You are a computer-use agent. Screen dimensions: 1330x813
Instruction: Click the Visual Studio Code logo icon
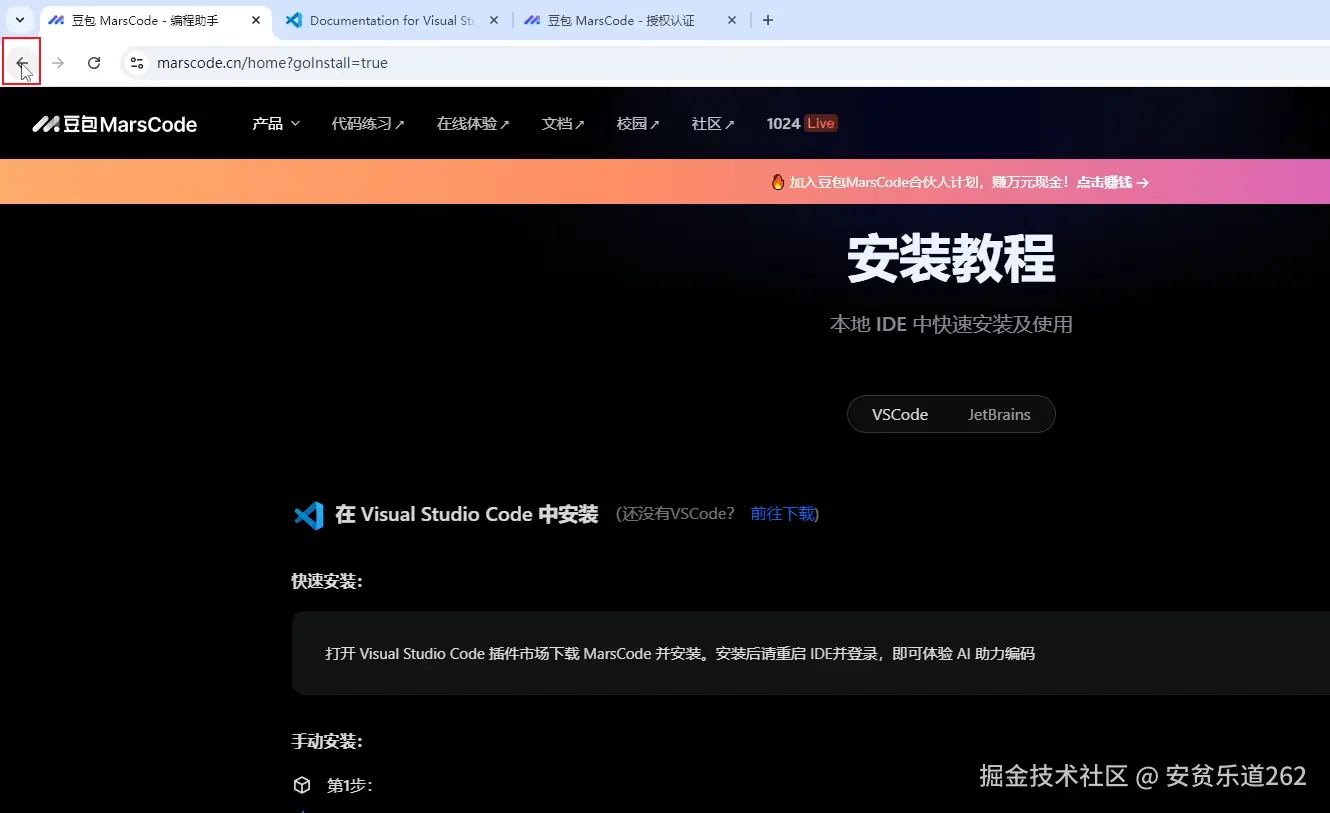click(x=309, y=515)
